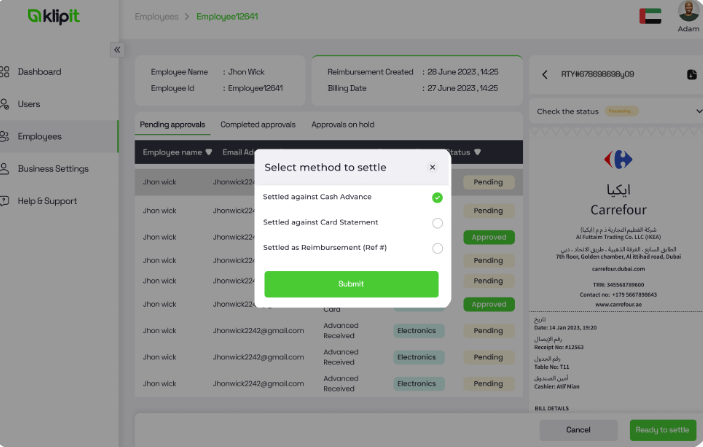Click the Help & Support chat icon
The image size is (703, 447).
point(4,201)
